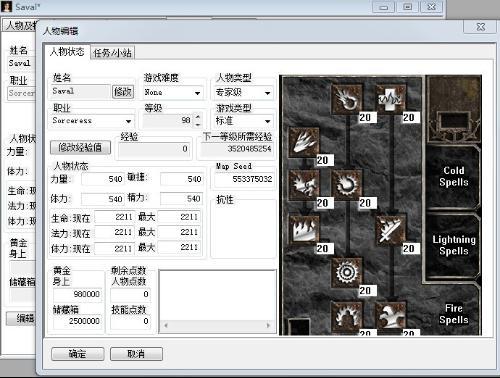Viewport: 500px width, 378px height.
Task: Click the 修改 button next to the name
Action: (123, 91)
